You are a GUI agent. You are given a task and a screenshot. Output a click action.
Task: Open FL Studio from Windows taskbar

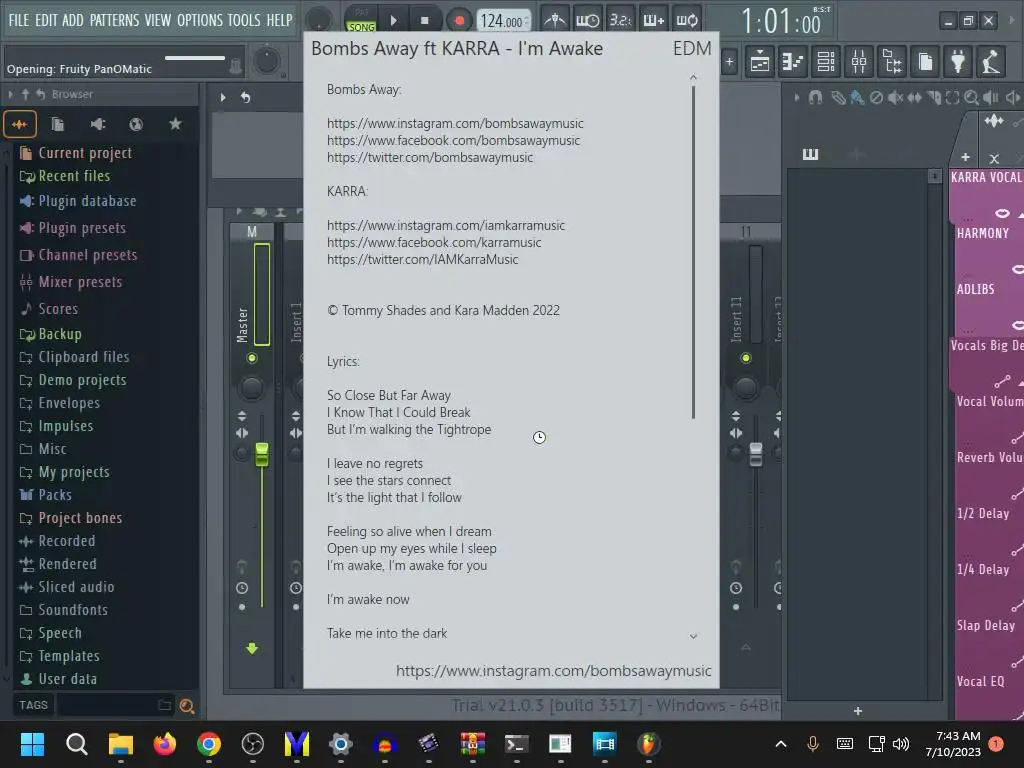648,743
